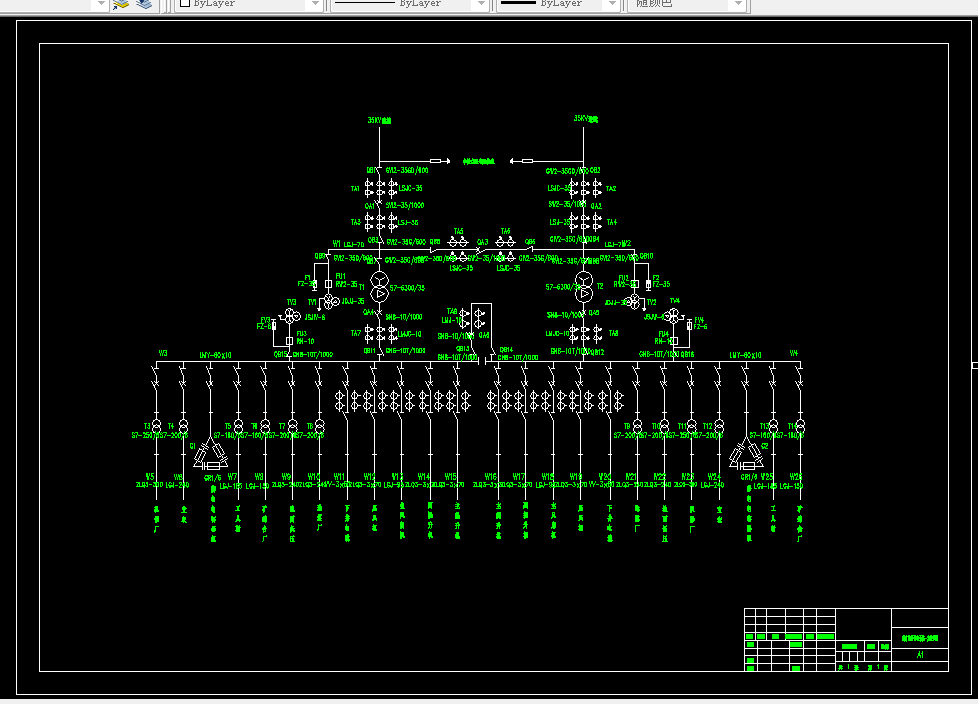978x704 pixels.
Task: Click the TA7 label text
Action: (x=355, y=334)
